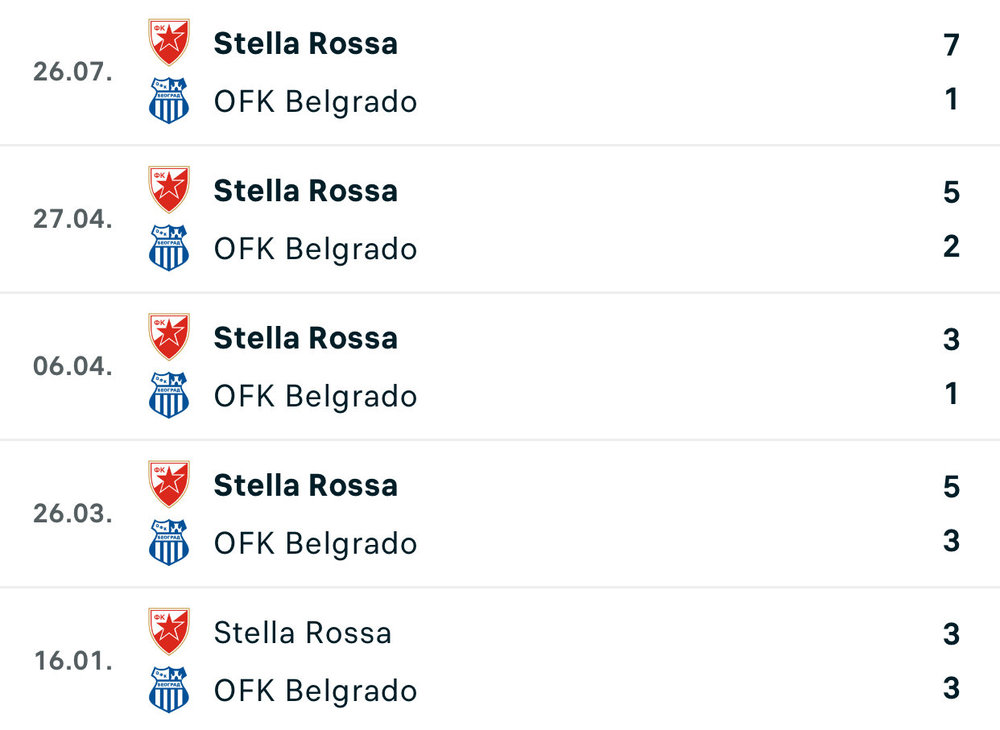
Task: Click OFK Belgrado crest in 26.07. match
Action: [168, 101]
